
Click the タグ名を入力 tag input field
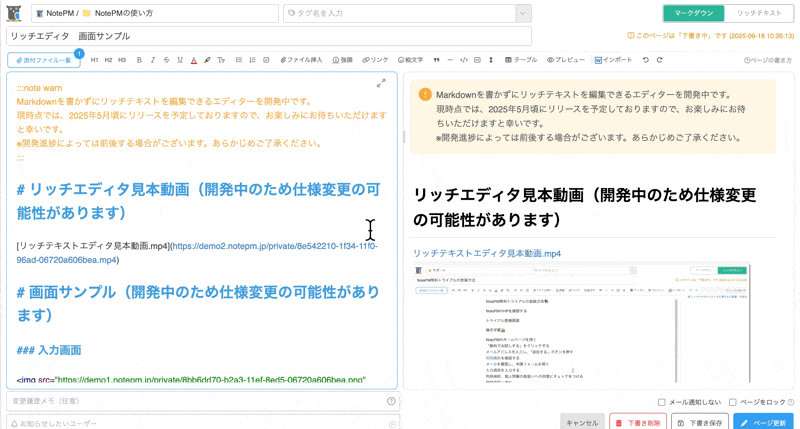pos(399,14)
